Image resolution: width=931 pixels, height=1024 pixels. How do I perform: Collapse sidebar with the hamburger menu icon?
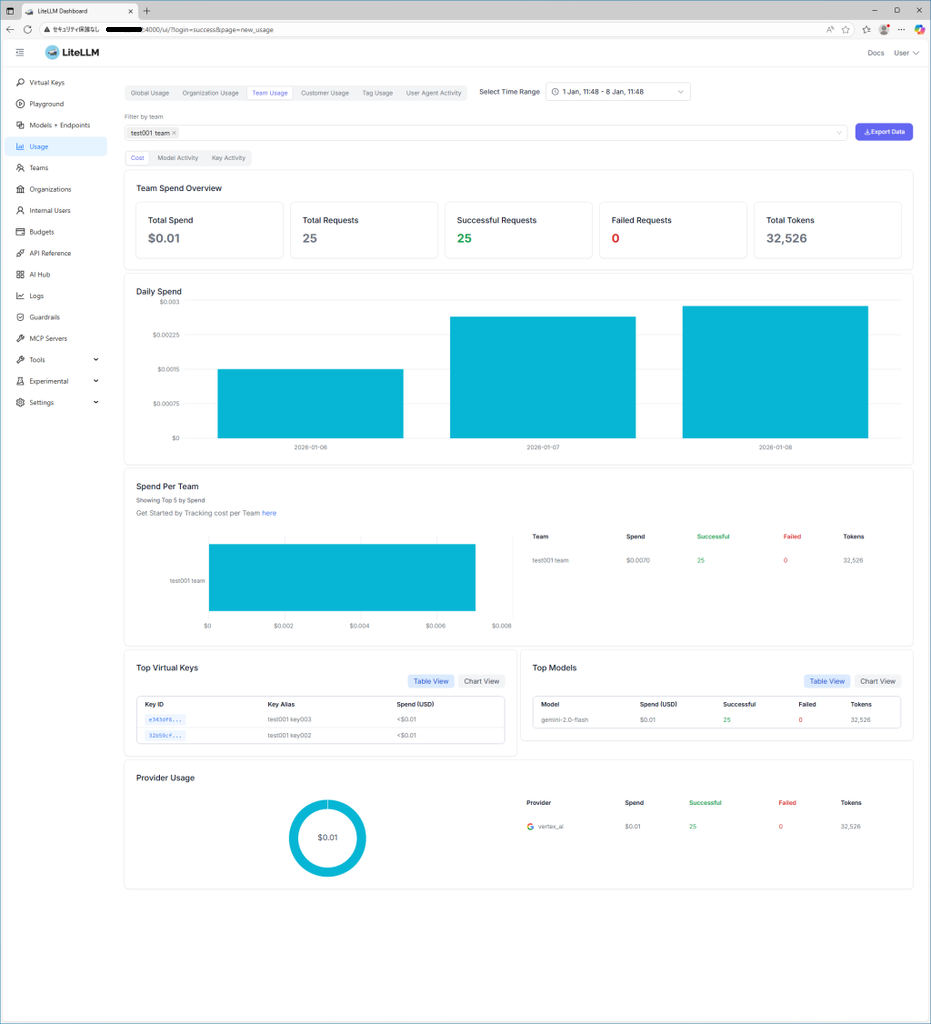click(20, 52)
